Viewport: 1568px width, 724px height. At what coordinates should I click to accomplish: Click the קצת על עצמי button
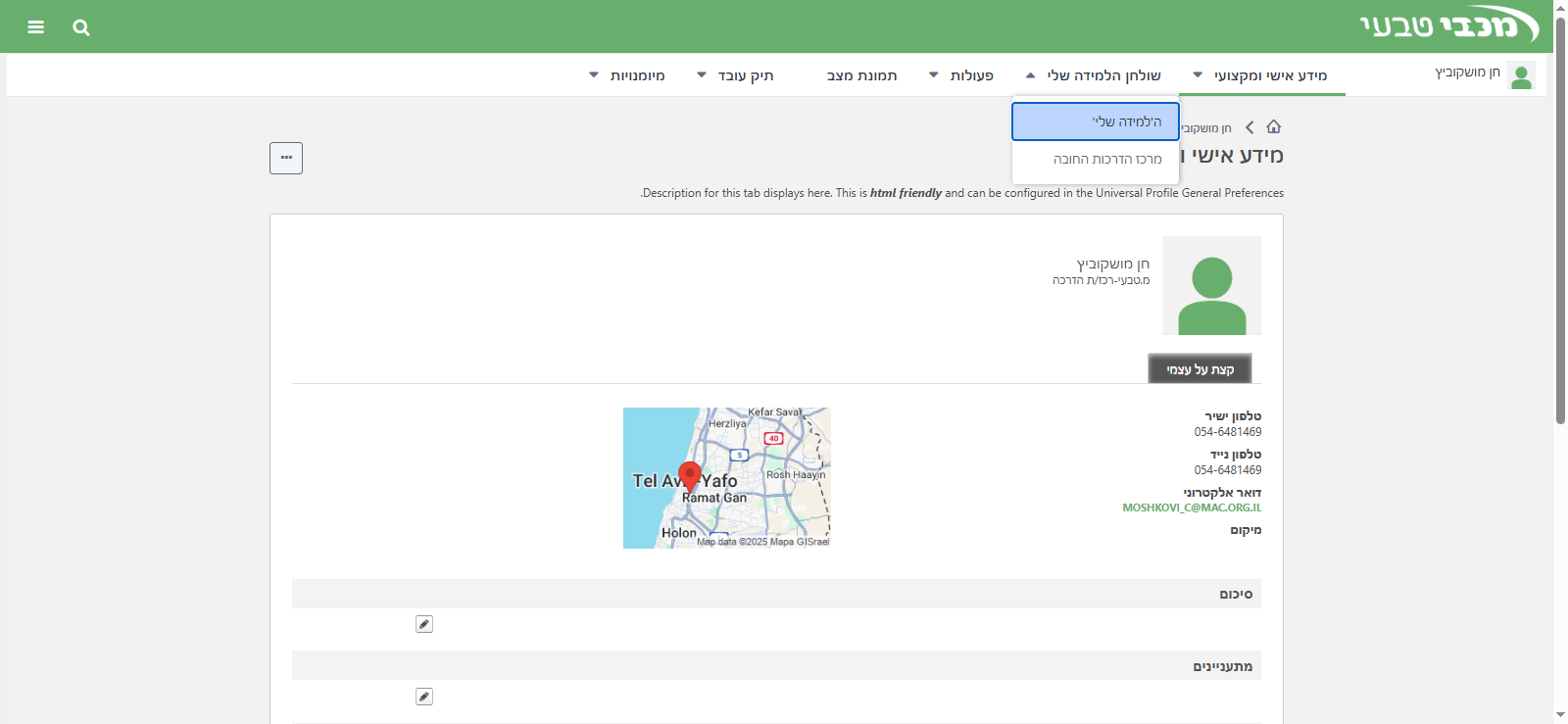click(1200, 369)
